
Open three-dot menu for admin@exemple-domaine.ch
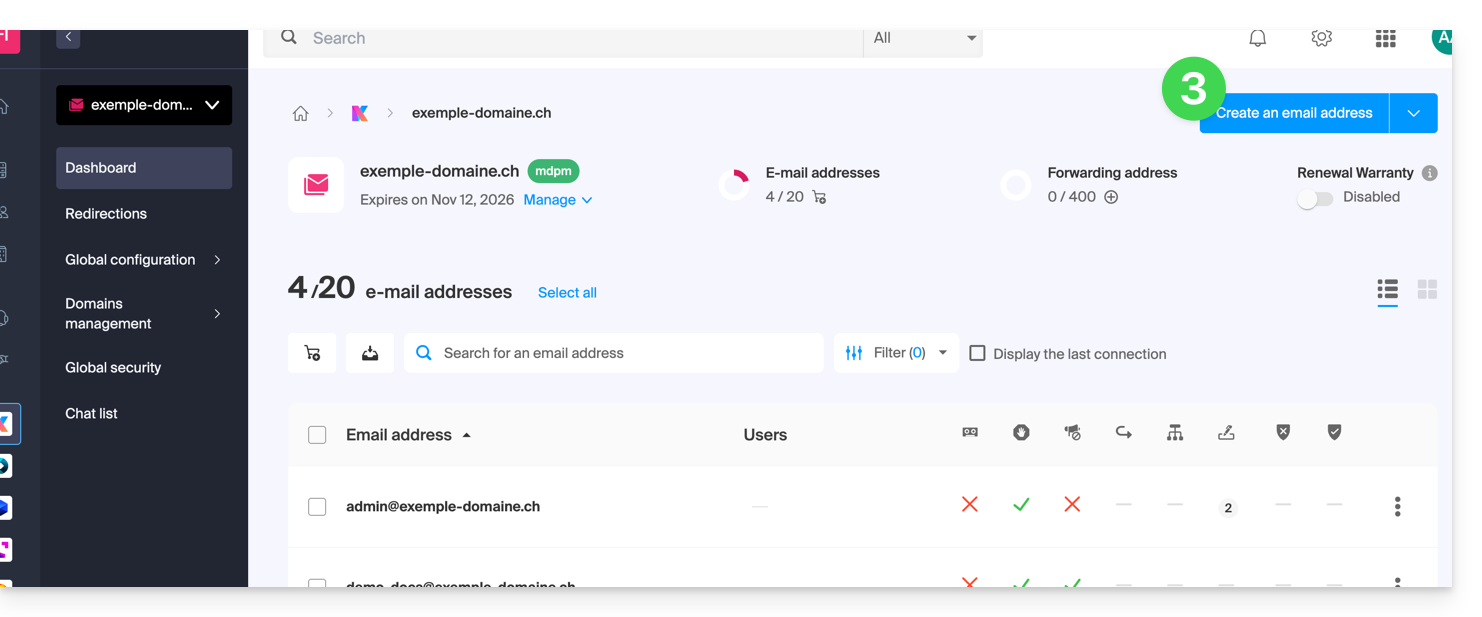click(x=1397, y=507)
